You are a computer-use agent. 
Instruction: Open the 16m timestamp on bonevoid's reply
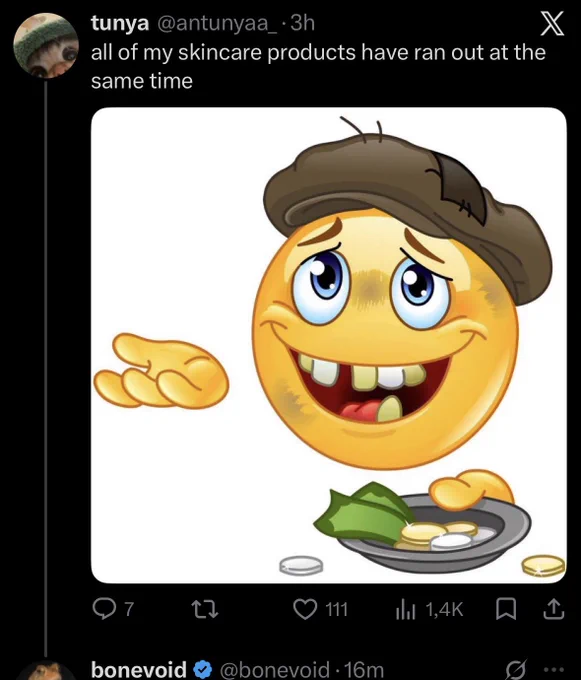tap(365, 670)
